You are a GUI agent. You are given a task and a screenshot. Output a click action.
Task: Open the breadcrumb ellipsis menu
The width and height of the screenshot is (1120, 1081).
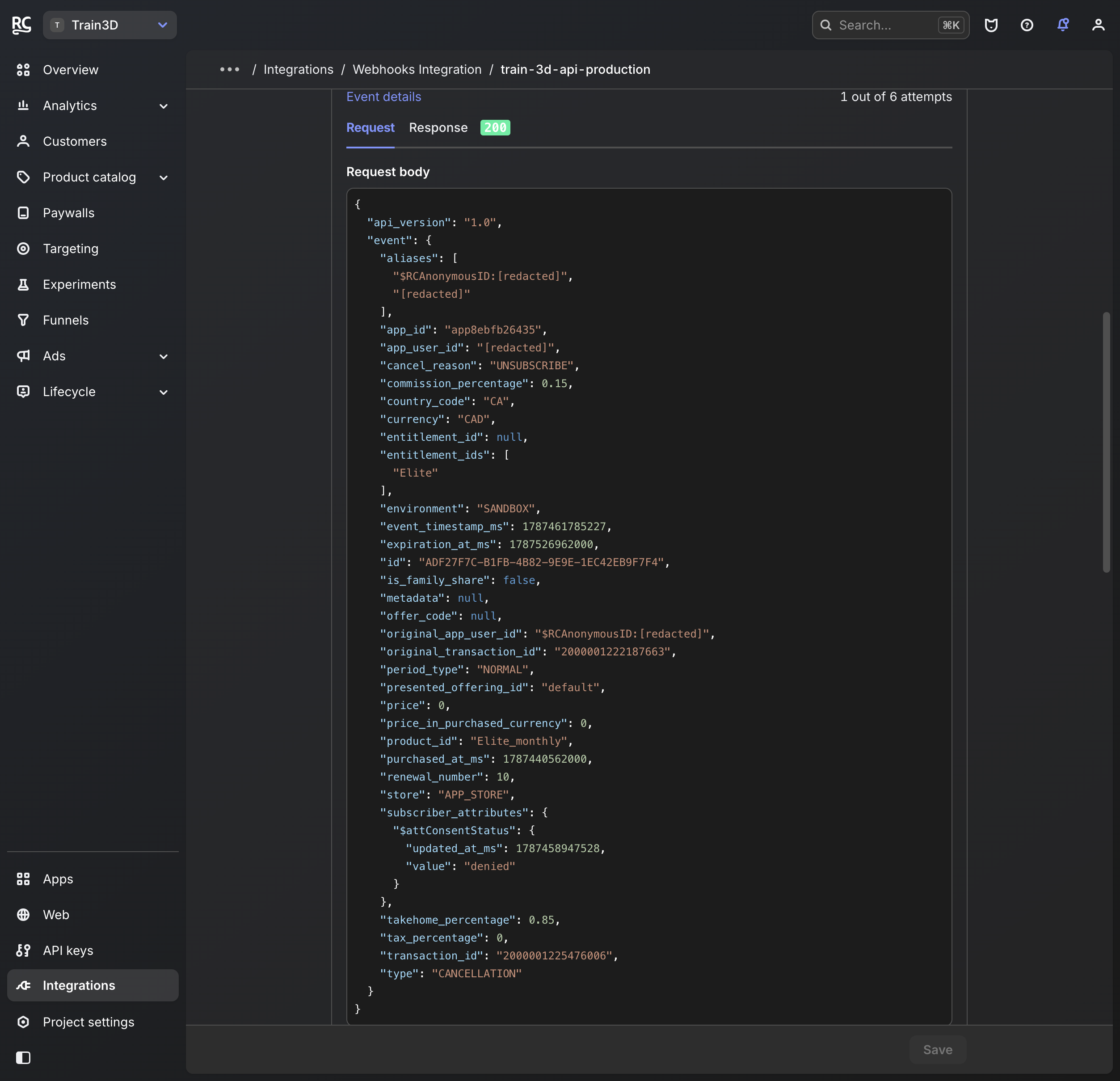pyautogui.click(x=230, y=69)
